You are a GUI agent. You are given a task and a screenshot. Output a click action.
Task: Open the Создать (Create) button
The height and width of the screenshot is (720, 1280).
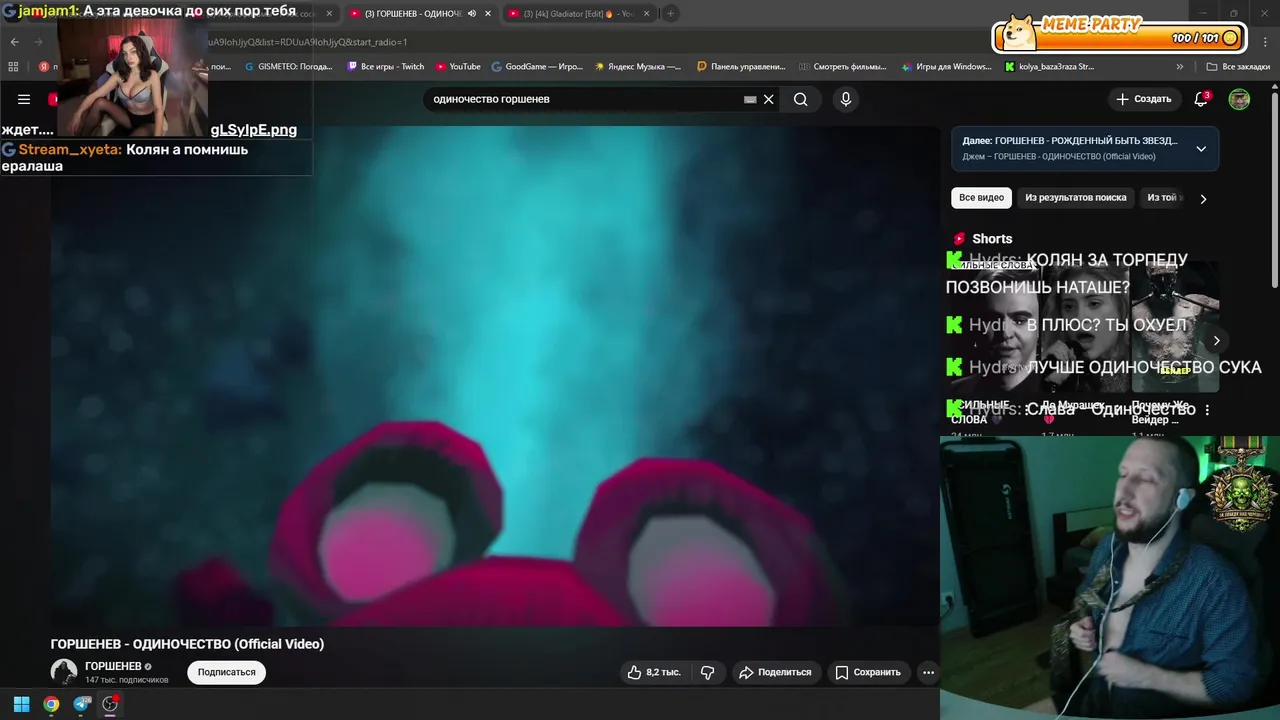click(1144, 99)
